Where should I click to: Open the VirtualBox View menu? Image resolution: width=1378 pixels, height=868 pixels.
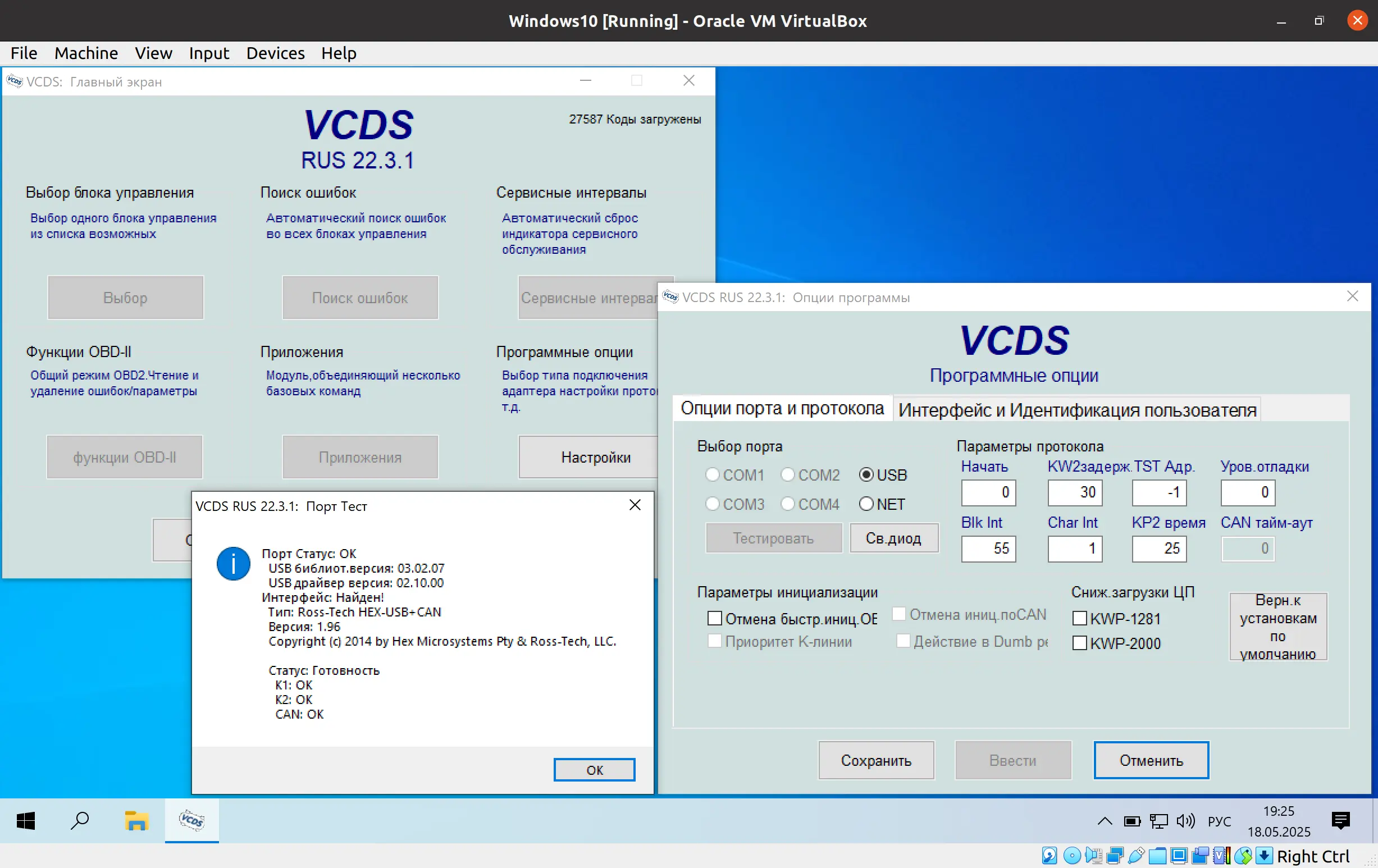coord(153,53)
